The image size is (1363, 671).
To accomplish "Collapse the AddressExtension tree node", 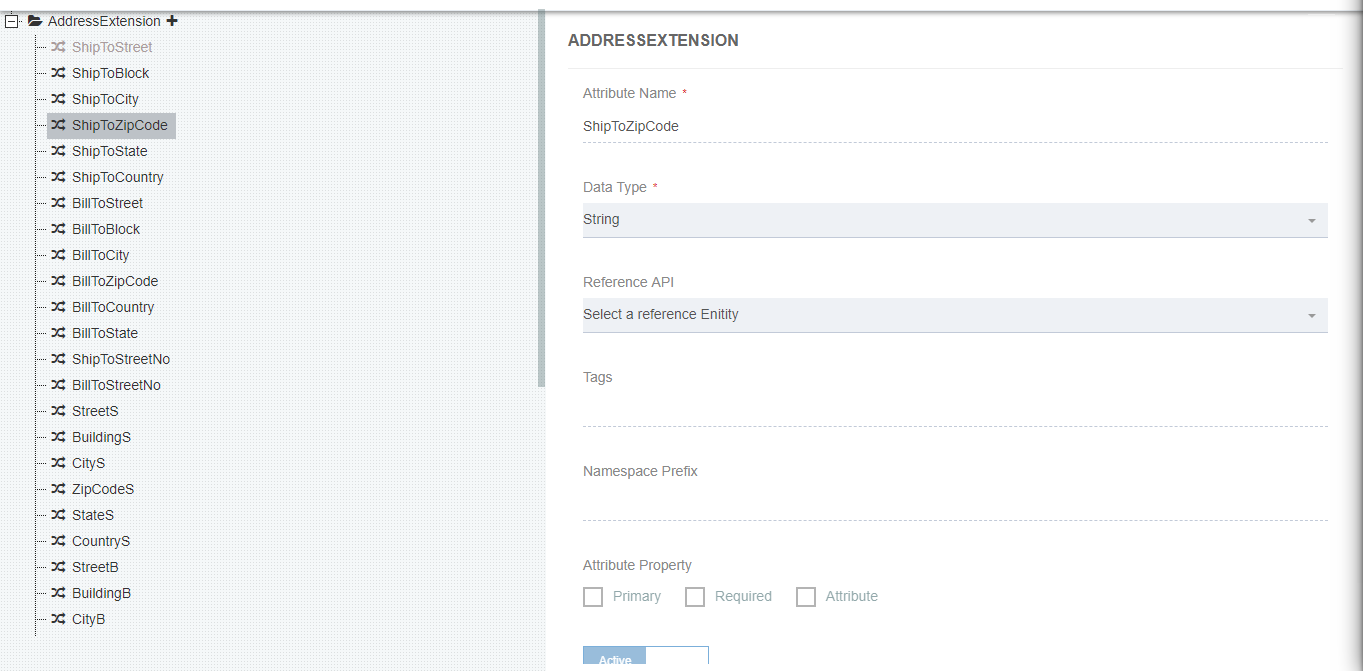I will 11,20.
